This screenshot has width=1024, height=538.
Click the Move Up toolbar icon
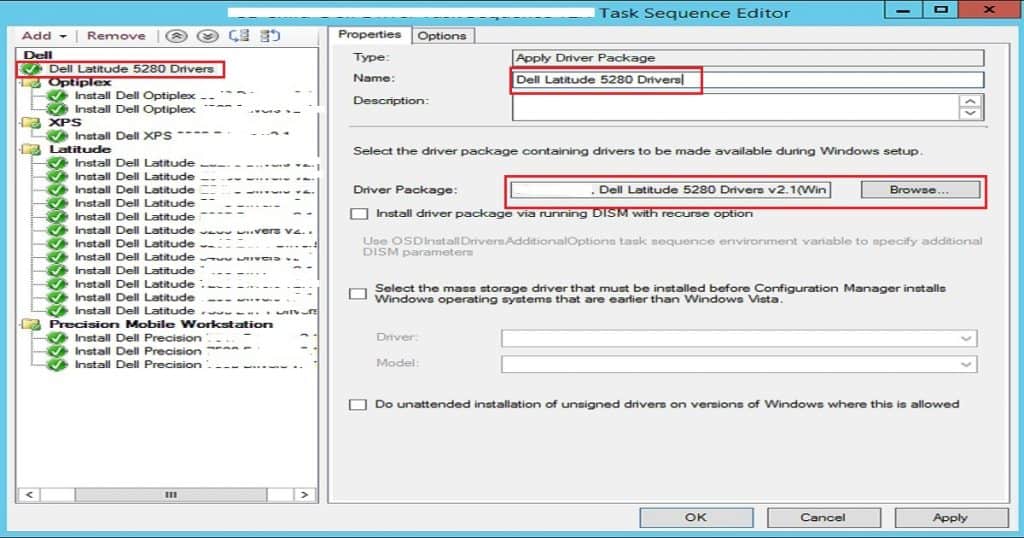(176, 36)
